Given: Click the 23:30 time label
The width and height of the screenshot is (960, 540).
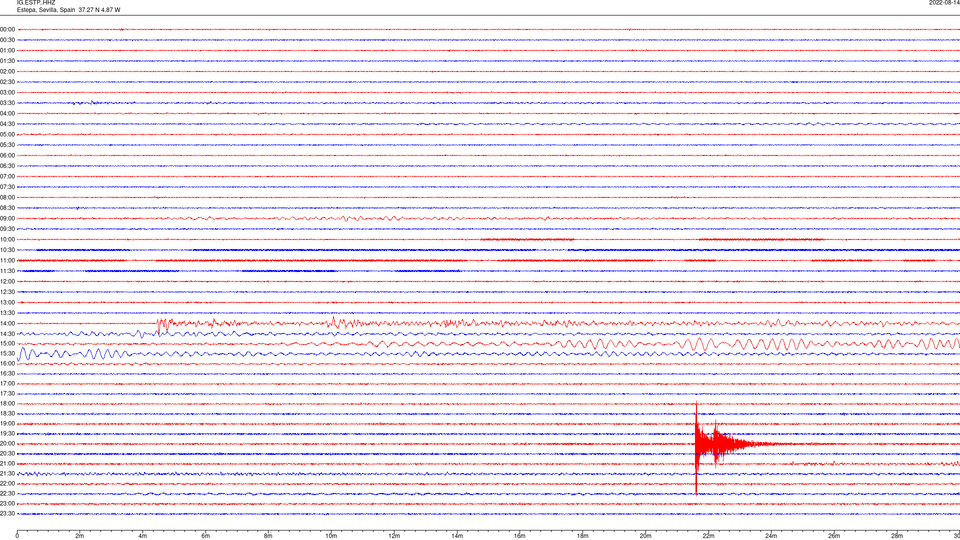Looking at the screenshot, I should pyautogui.click(x=7, y=514).
